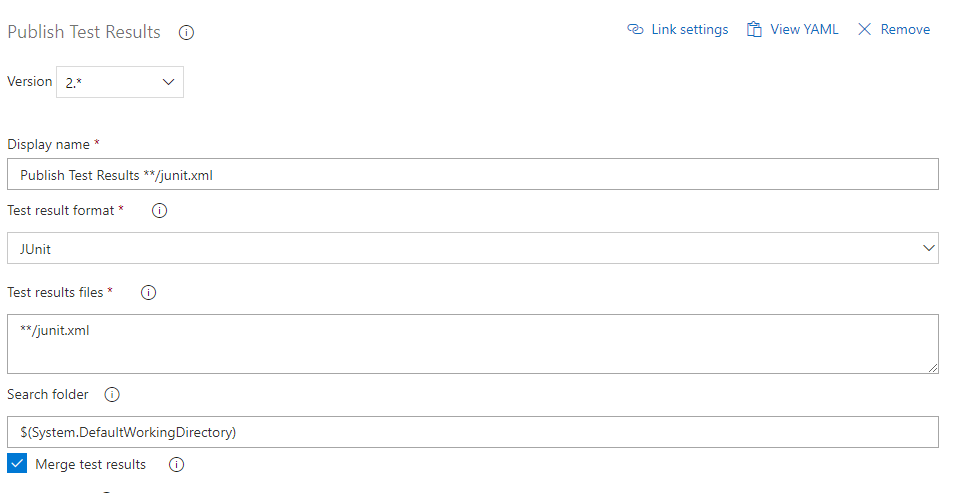954x493 pixels.
Task: Show info tooltip for Test result format
Action: click(x=159, y=211)
